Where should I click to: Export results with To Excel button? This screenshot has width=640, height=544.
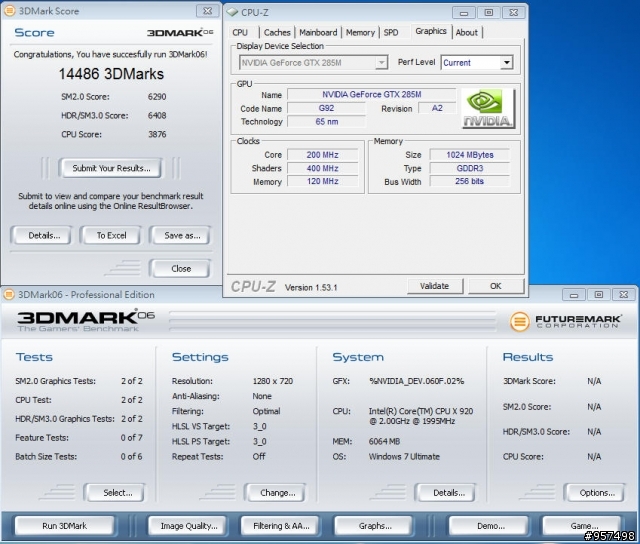click(111, 235)
